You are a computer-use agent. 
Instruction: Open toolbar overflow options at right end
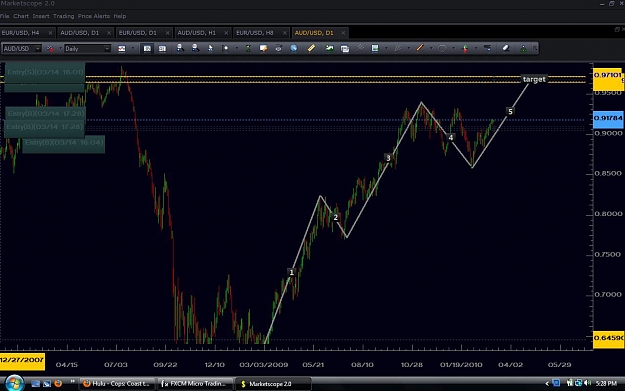tap(535, 49)
